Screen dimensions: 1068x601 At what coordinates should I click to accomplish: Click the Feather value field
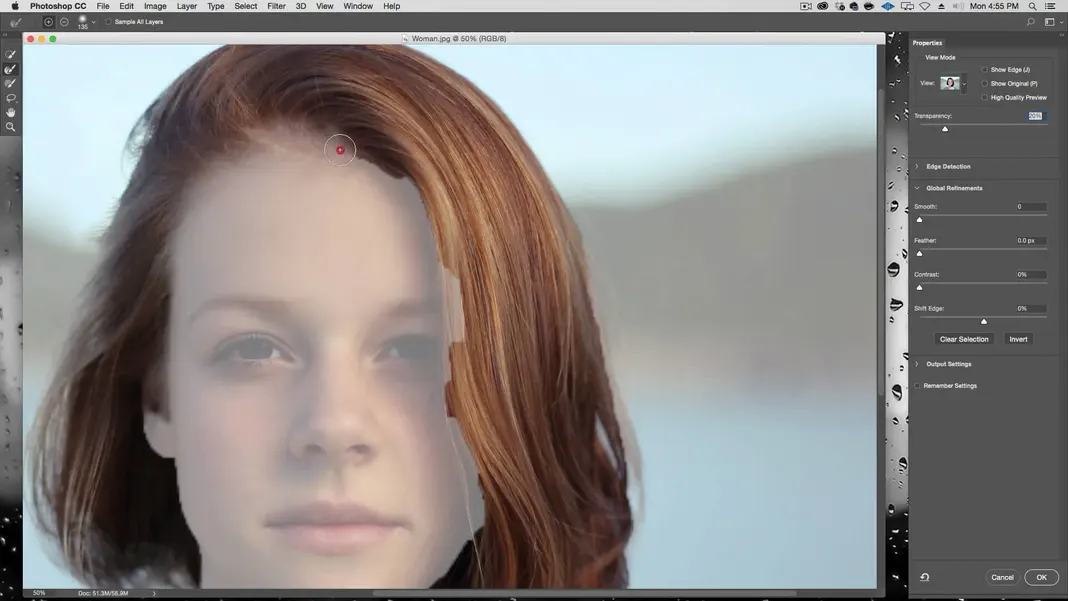[x=1031, y=241]
